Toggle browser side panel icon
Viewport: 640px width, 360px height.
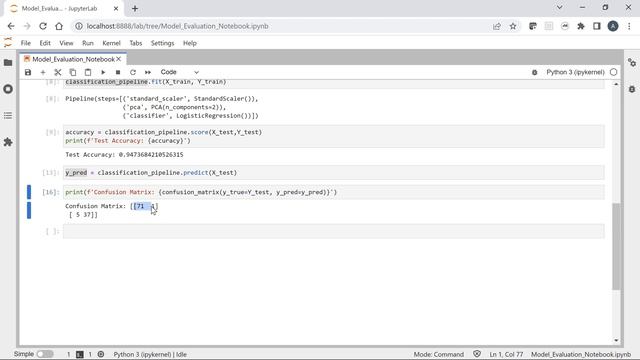597,26
